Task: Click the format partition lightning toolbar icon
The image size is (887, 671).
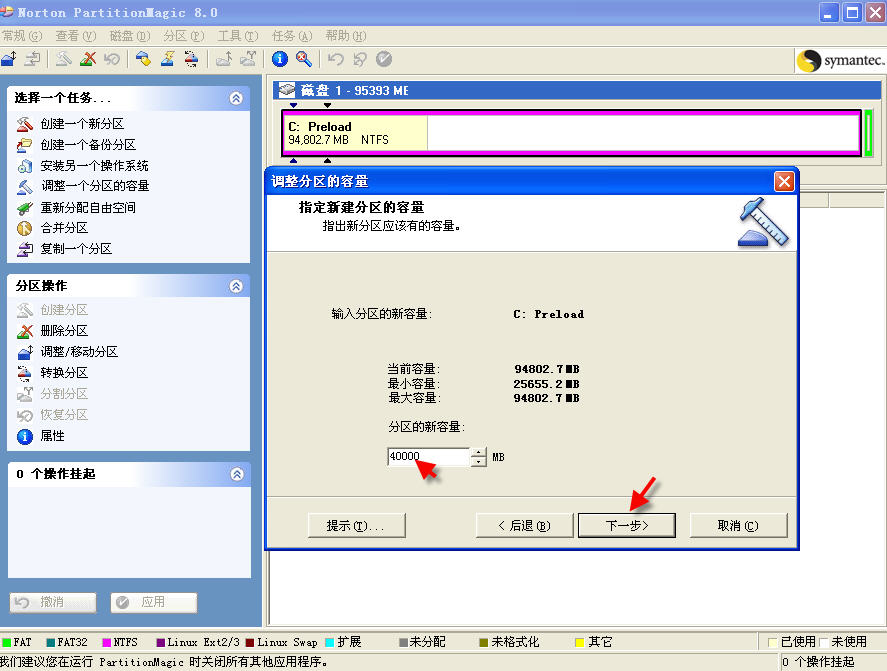Action: (x=167, y=59)
